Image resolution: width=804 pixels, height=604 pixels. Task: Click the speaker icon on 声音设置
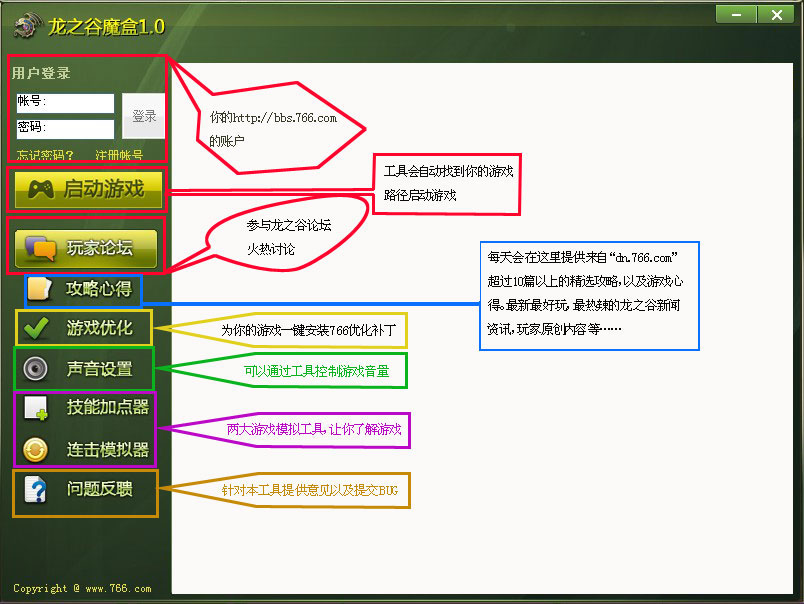tap(32, 369)
